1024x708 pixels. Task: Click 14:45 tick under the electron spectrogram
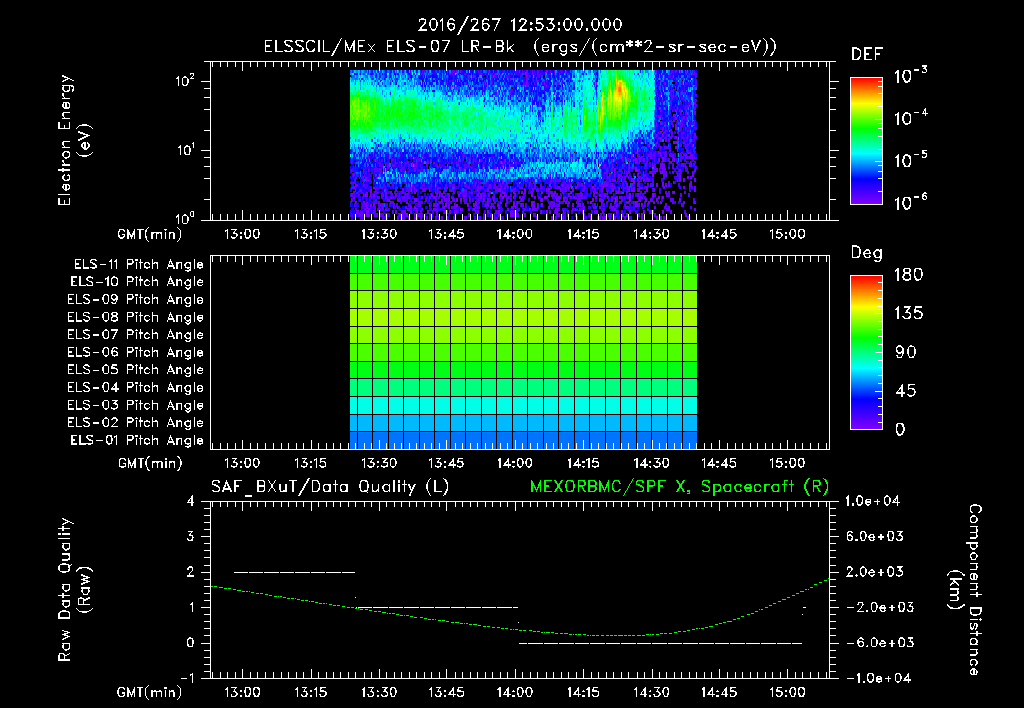tap(719, 234)
